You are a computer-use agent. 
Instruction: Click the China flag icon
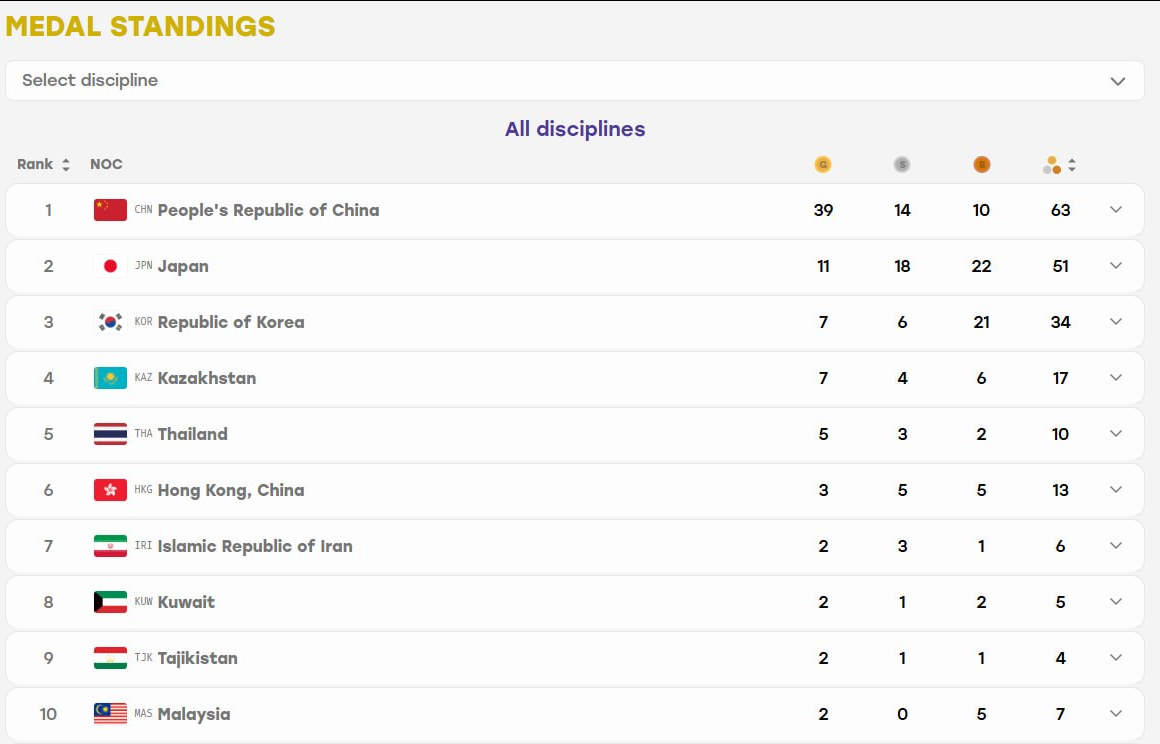click(110, 210)
